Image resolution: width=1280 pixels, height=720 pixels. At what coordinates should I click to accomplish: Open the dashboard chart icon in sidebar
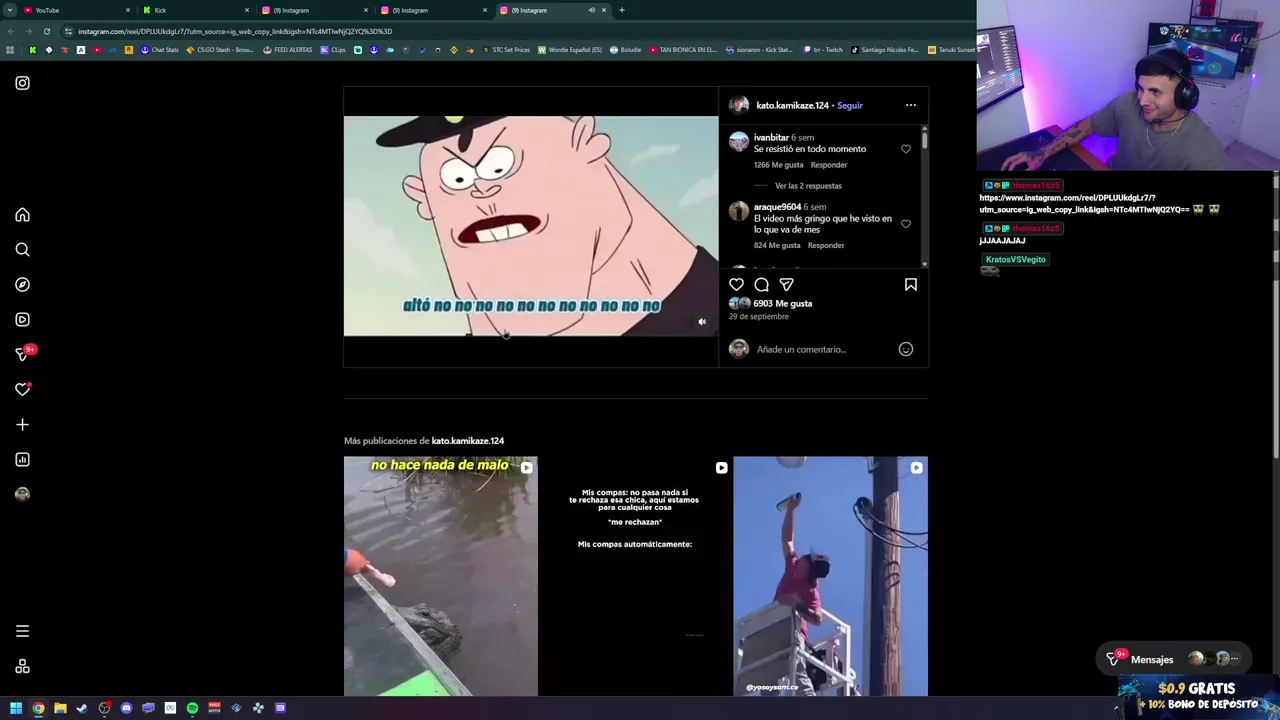(x=22, y=460)
